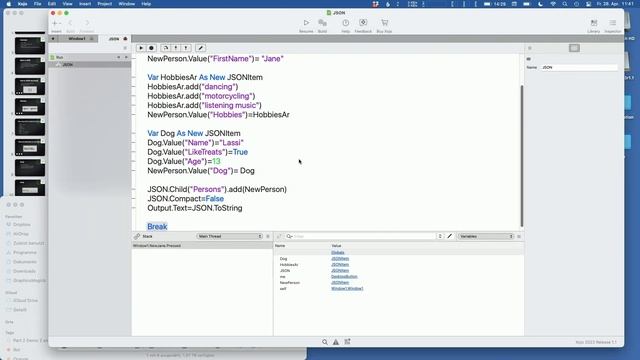Open the Help menu
Viewport: 640px width, 360px height.
pos(146,4)
